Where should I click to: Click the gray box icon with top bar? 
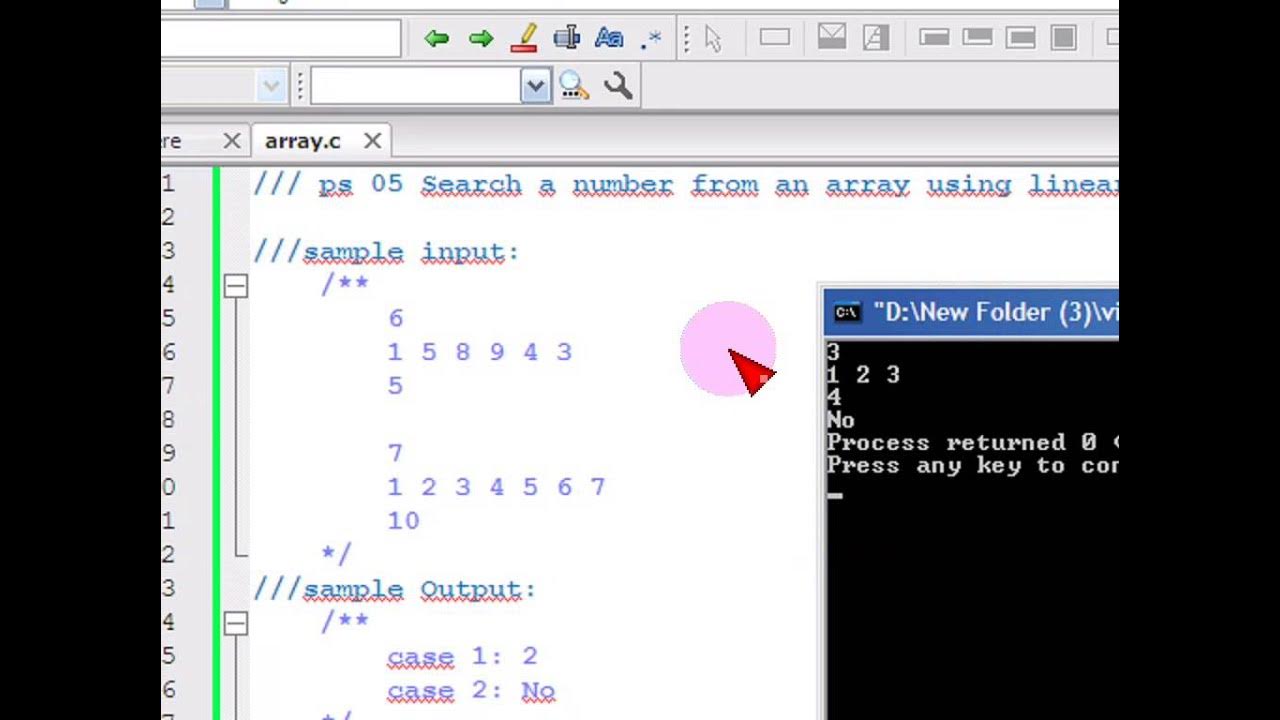(934, 38)
